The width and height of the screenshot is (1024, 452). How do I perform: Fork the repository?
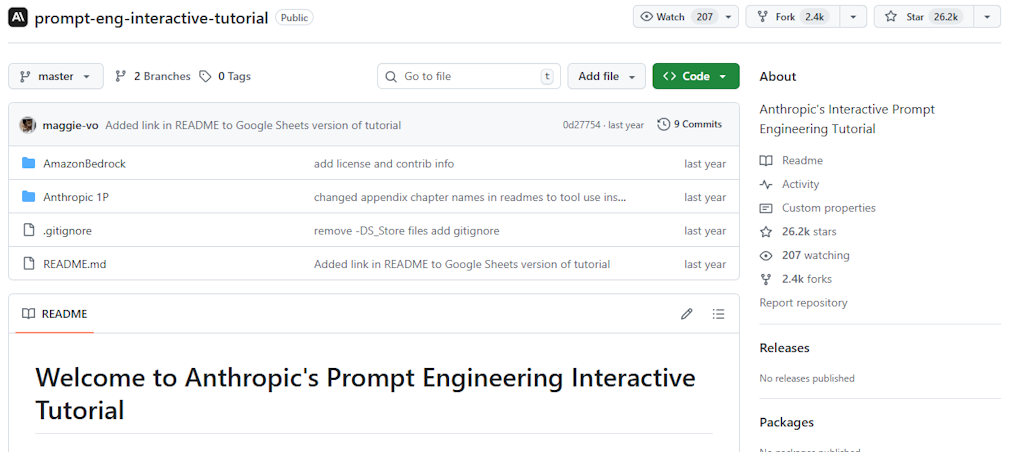[791, 17]
